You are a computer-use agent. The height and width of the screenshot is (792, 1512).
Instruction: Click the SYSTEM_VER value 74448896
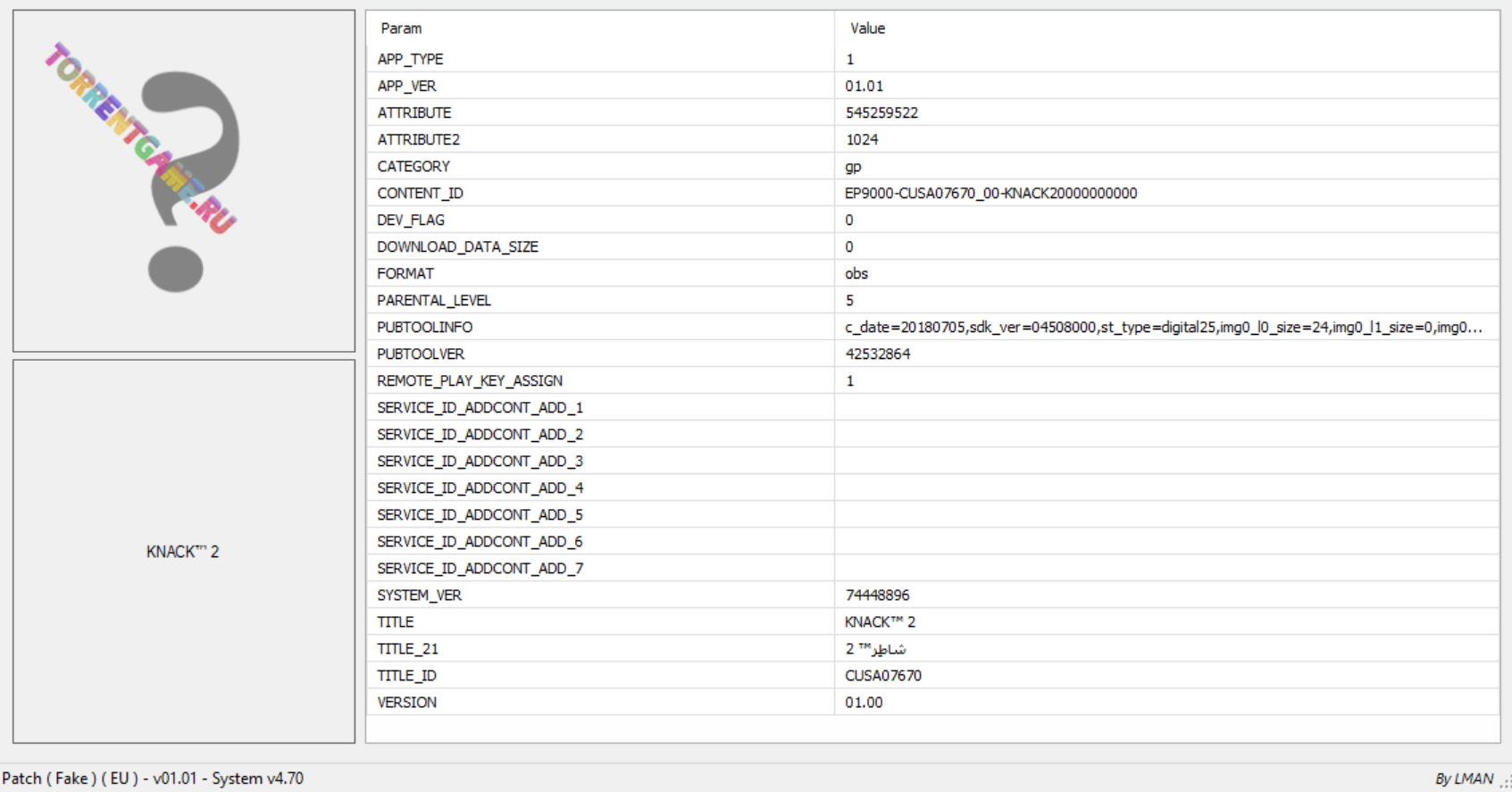pos(877,595)
